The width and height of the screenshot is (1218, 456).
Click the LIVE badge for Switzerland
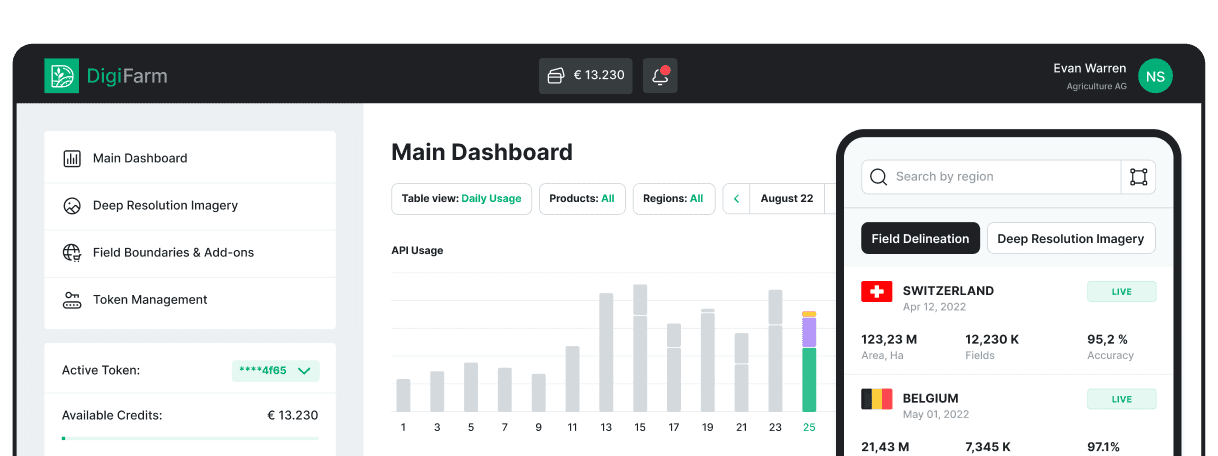tap(1122, 292)
